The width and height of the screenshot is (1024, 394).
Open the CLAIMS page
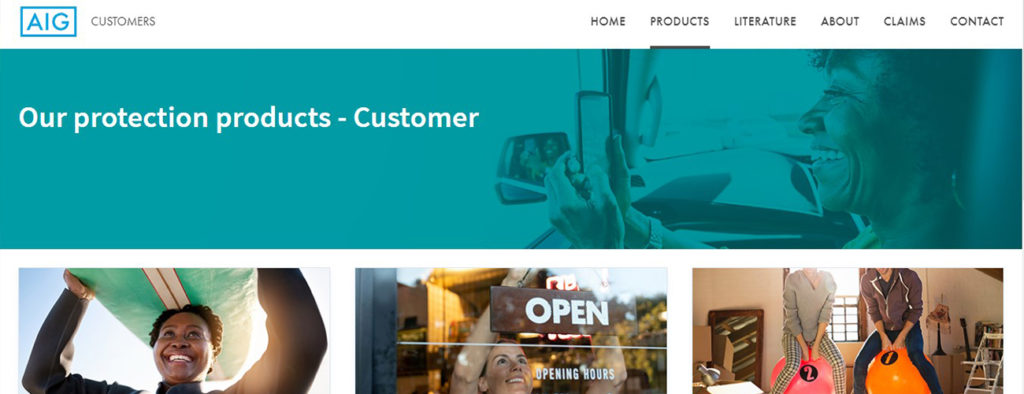click(x=904, y=22)
